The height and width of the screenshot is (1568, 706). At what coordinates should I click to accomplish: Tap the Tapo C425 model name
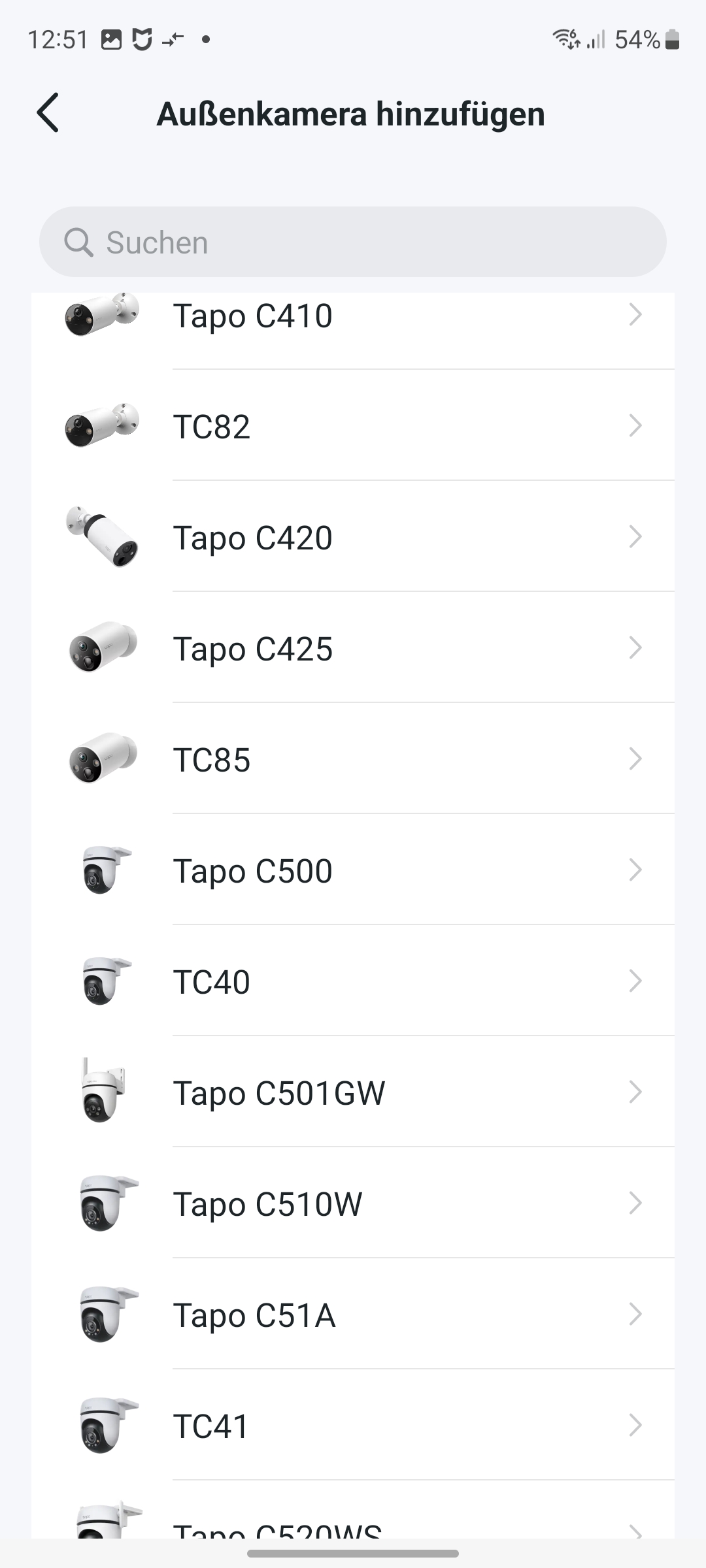point(252,649)
